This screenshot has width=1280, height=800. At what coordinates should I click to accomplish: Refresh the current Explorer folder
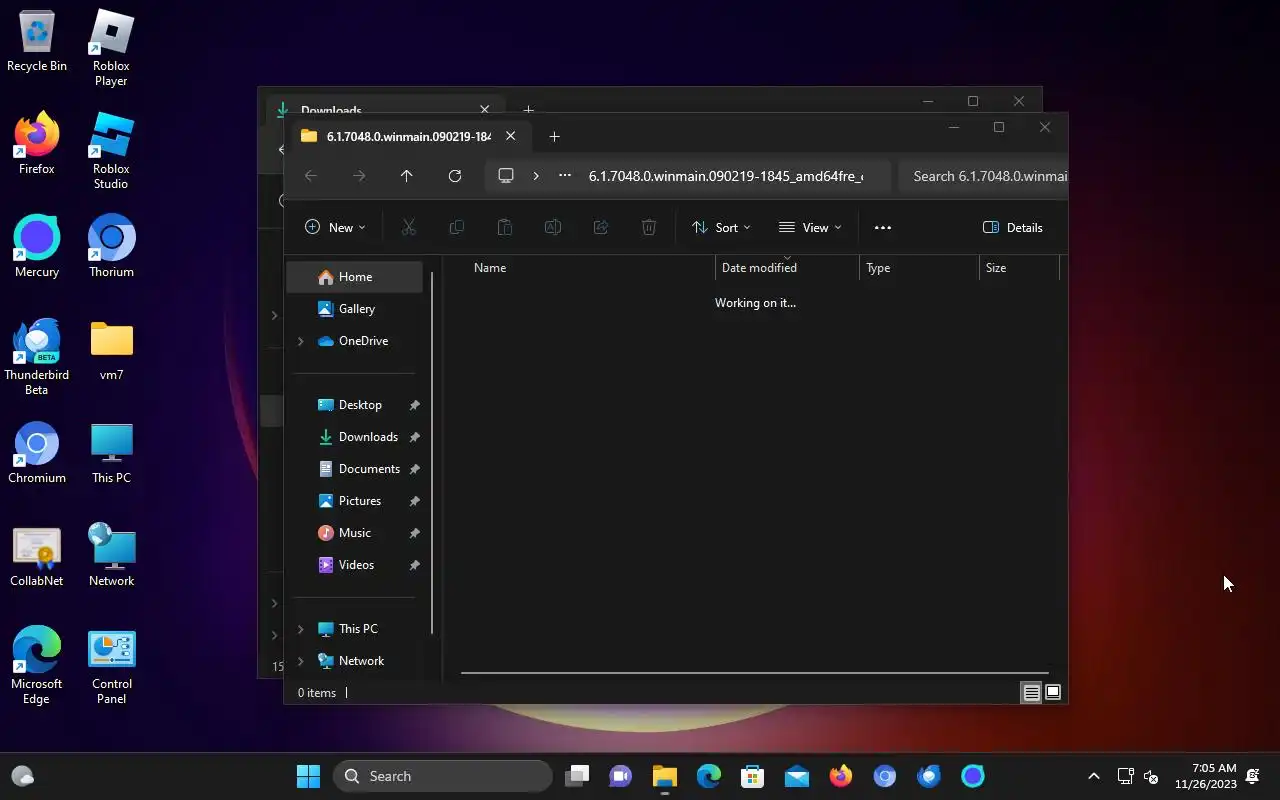click(x=455, y=176)
